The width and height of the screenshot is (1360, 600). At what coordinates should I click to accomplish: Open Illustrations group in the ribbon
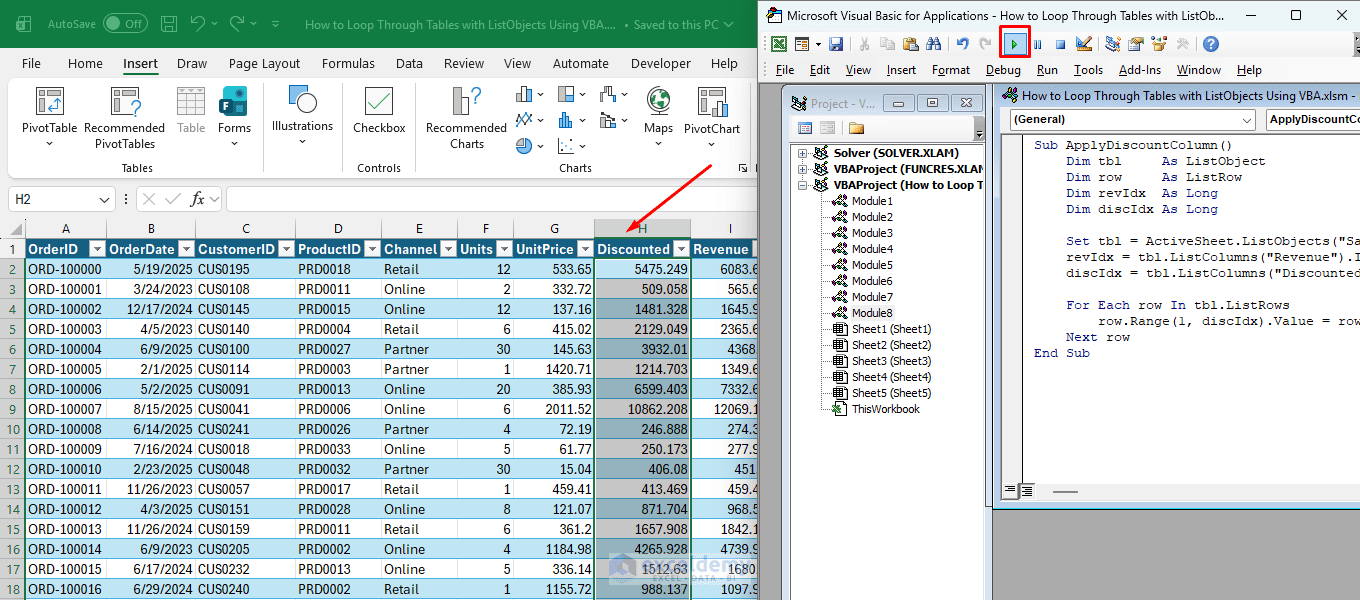click(302, 114)
